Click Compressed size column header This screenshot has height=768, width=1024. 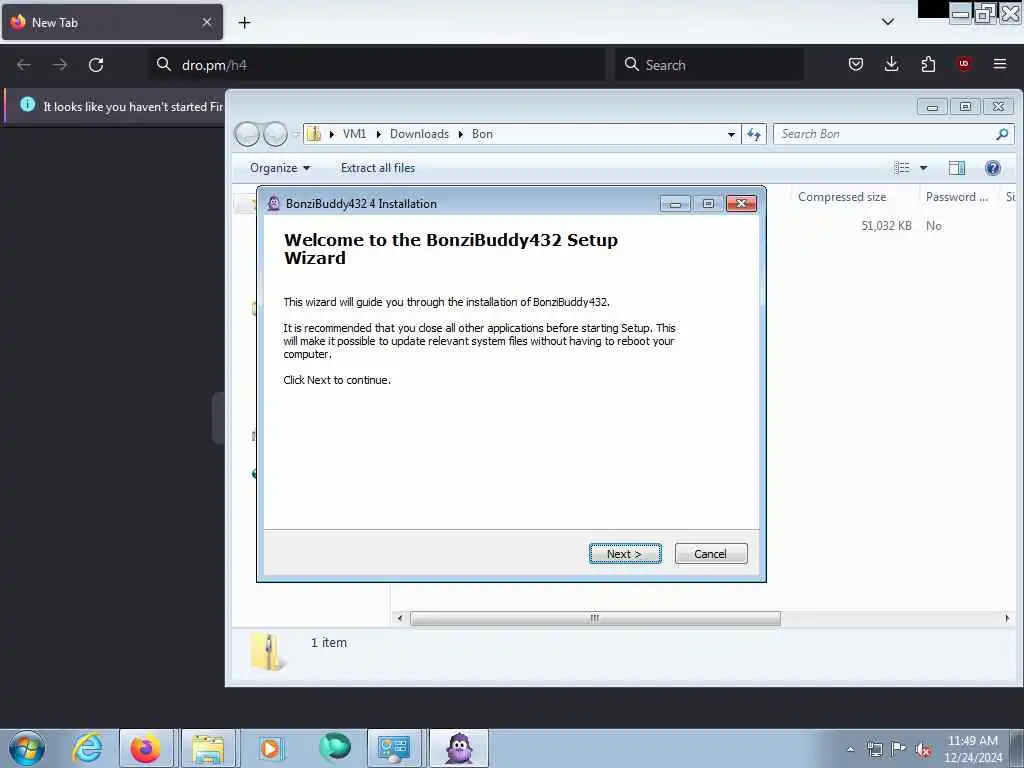tap(842, 197)
